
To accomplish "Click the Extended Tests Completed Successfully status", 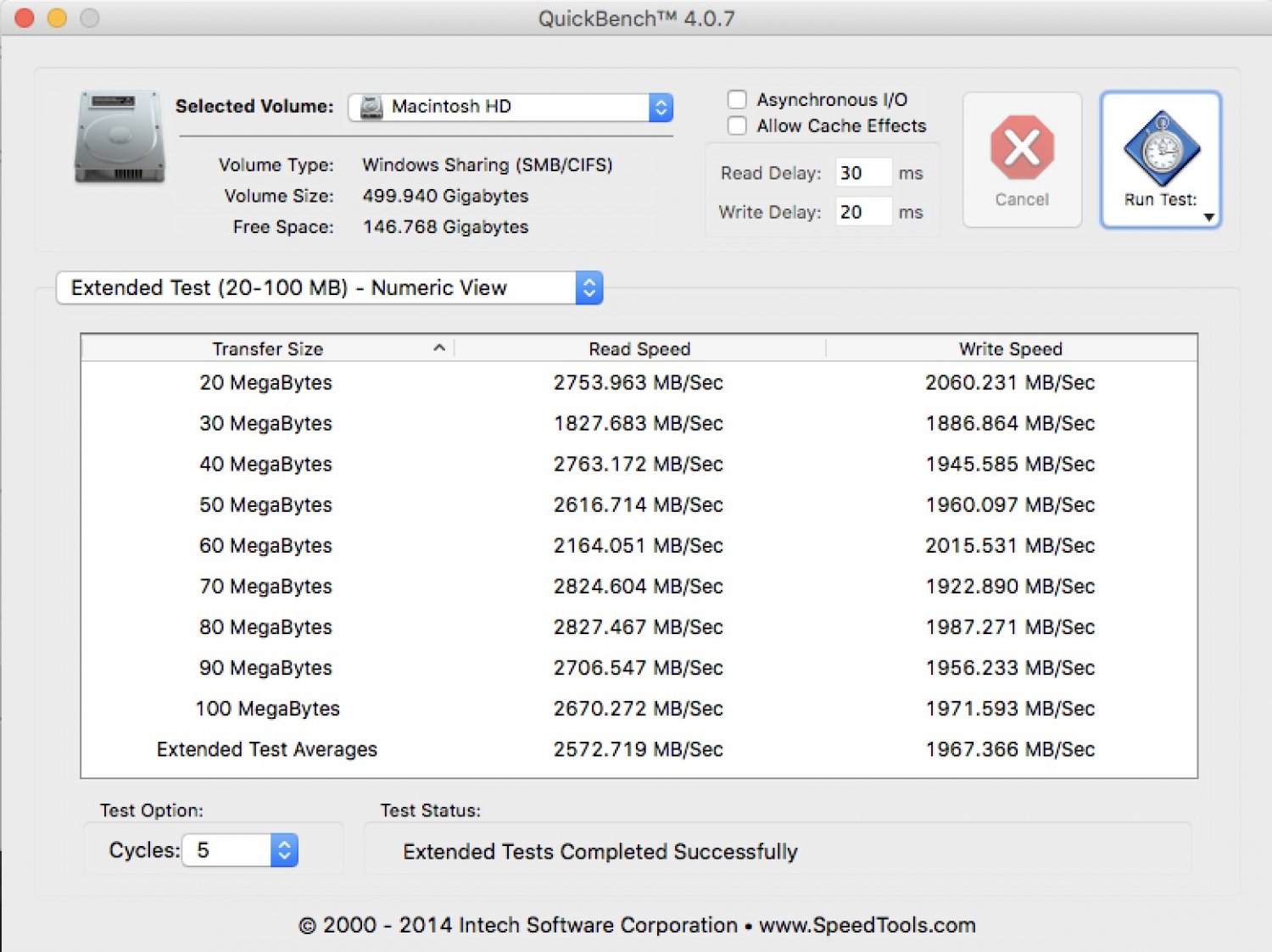I will click(x=600, y=852).
